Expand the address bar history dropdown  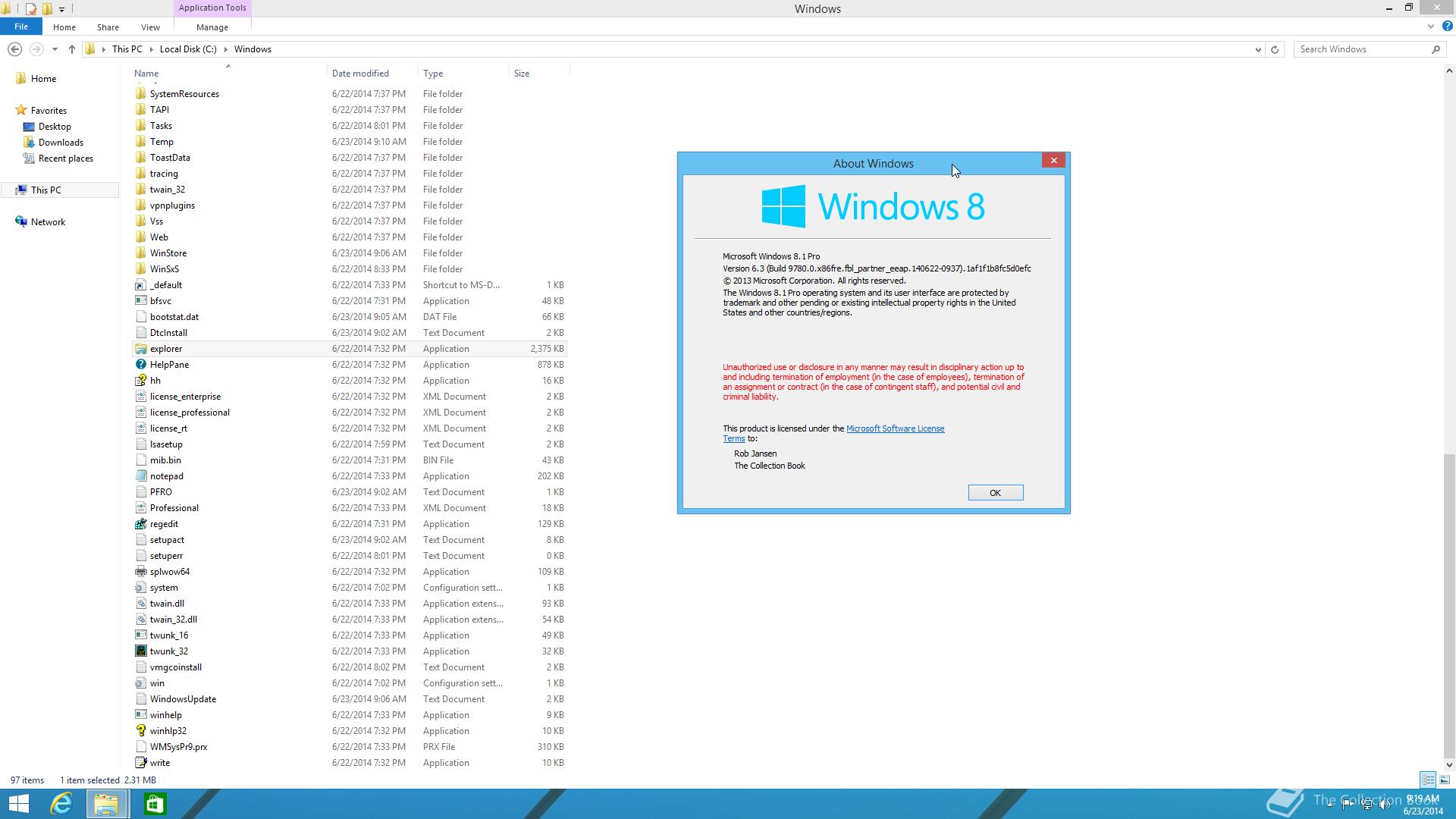tap(1258, 49)
